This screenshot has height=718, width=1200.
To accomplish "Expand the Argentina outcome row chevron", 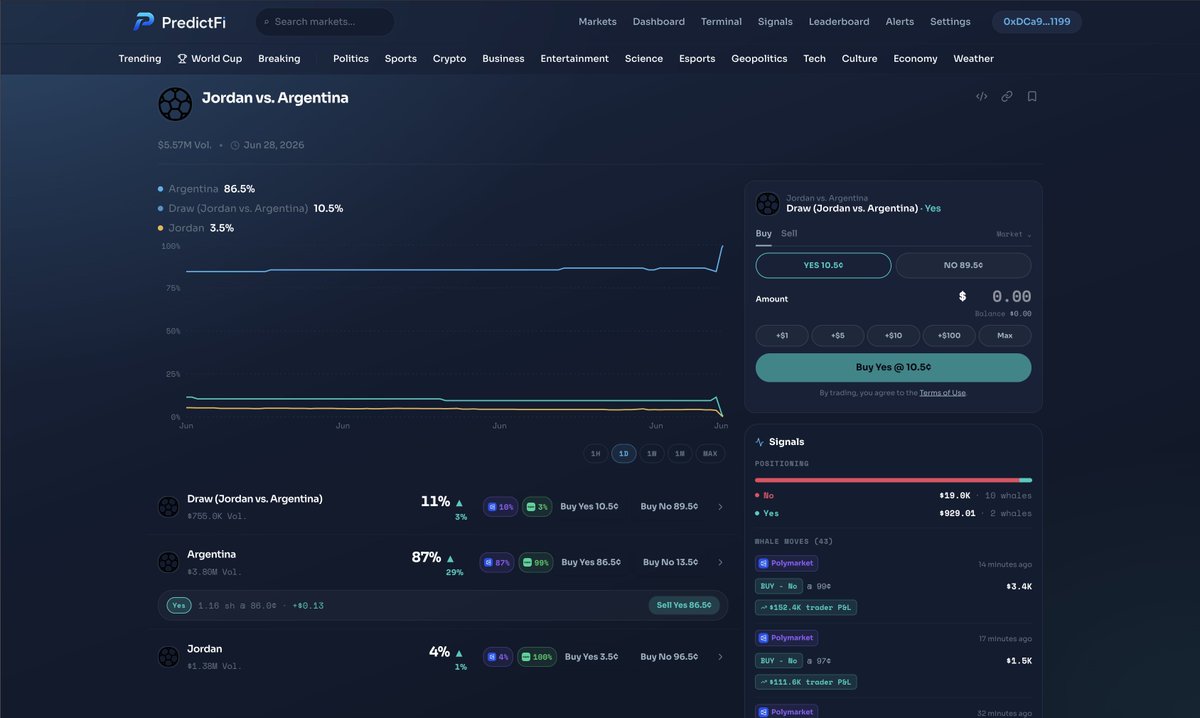I will (720, 562).
